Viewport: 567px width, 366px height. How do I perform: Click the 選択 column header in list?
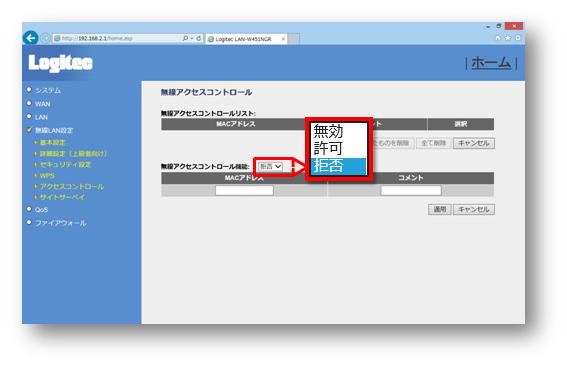461,124
